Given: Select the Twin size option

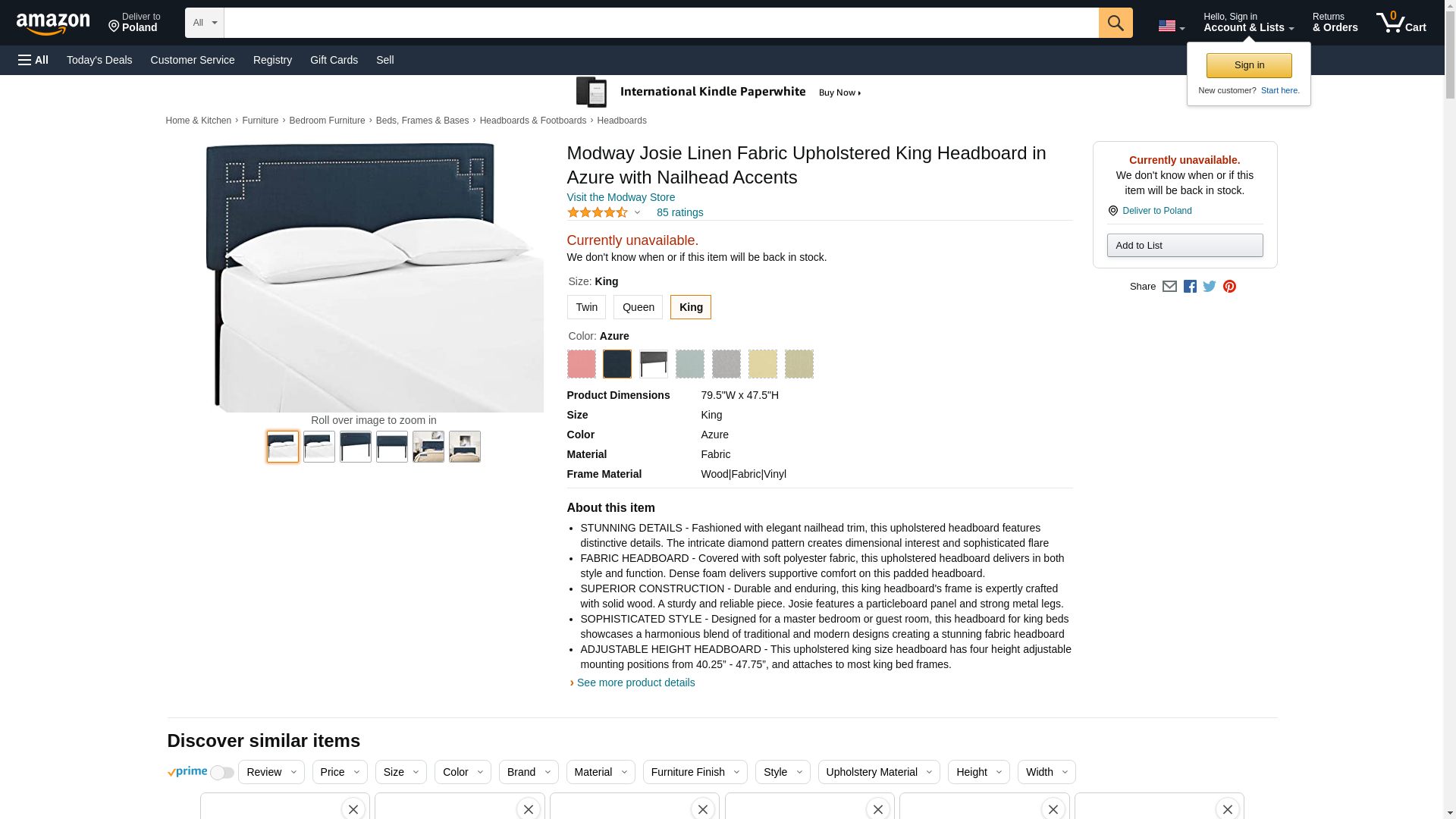Looking at the screenshot, I should coord(586,307).
